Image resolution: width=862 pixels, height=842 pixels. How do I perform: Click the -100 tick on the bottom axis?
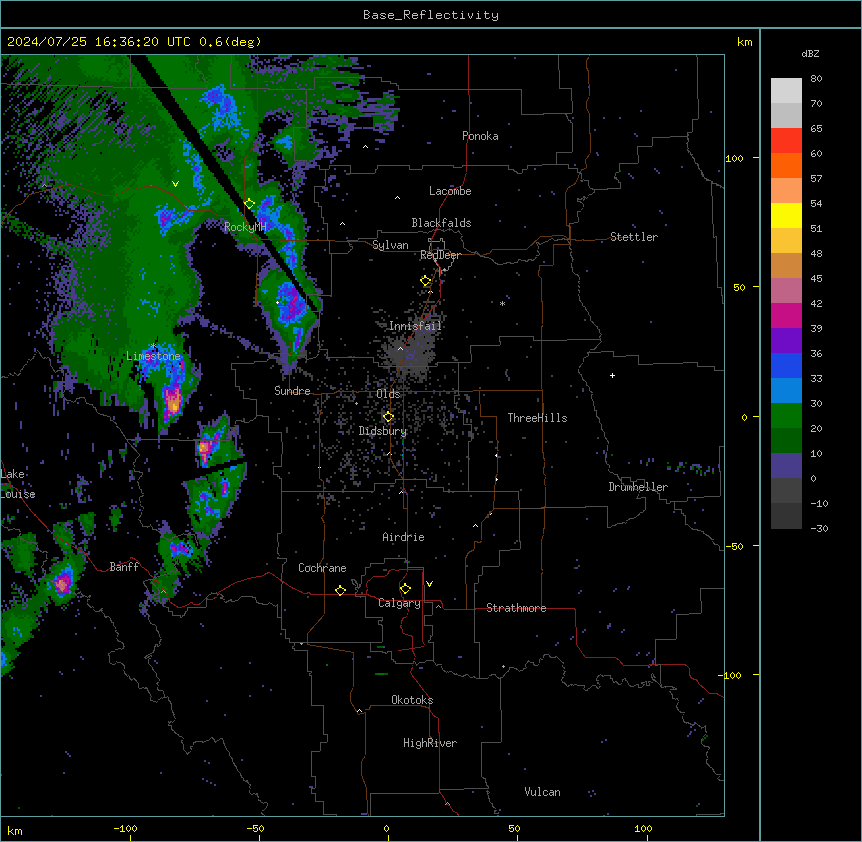coord(125,828)
